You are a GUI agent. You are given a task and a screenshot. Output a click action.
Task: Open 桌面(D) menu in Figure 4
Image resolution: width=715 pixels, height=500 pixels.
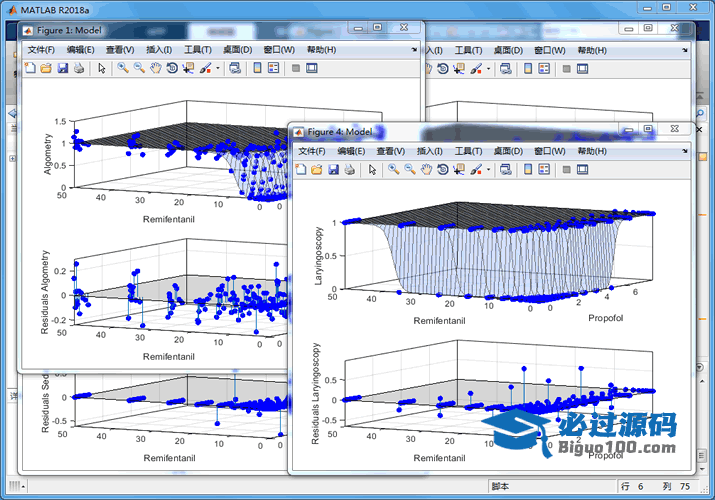pos(508,151)
